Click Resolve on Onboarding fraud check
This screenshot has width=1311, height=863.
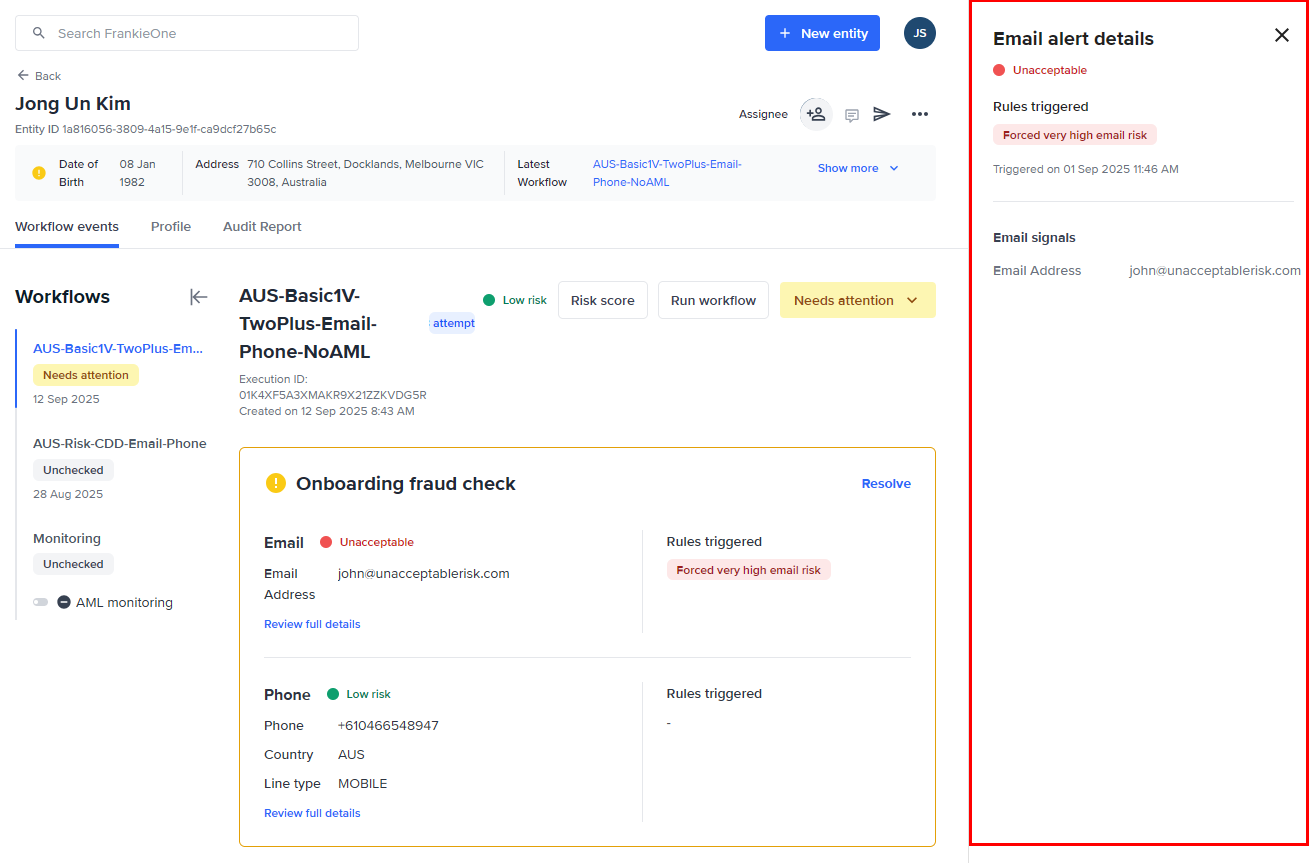[x=886, y=483]
